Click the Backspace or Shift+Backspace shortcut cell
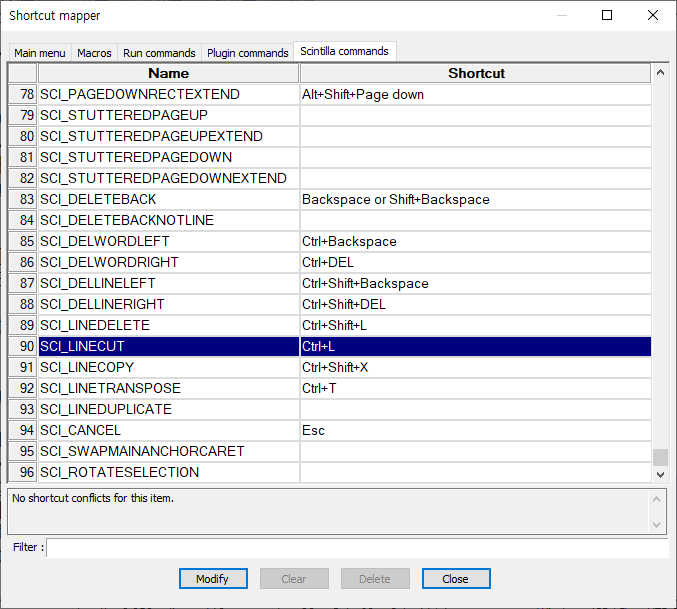 coord(476,199)
